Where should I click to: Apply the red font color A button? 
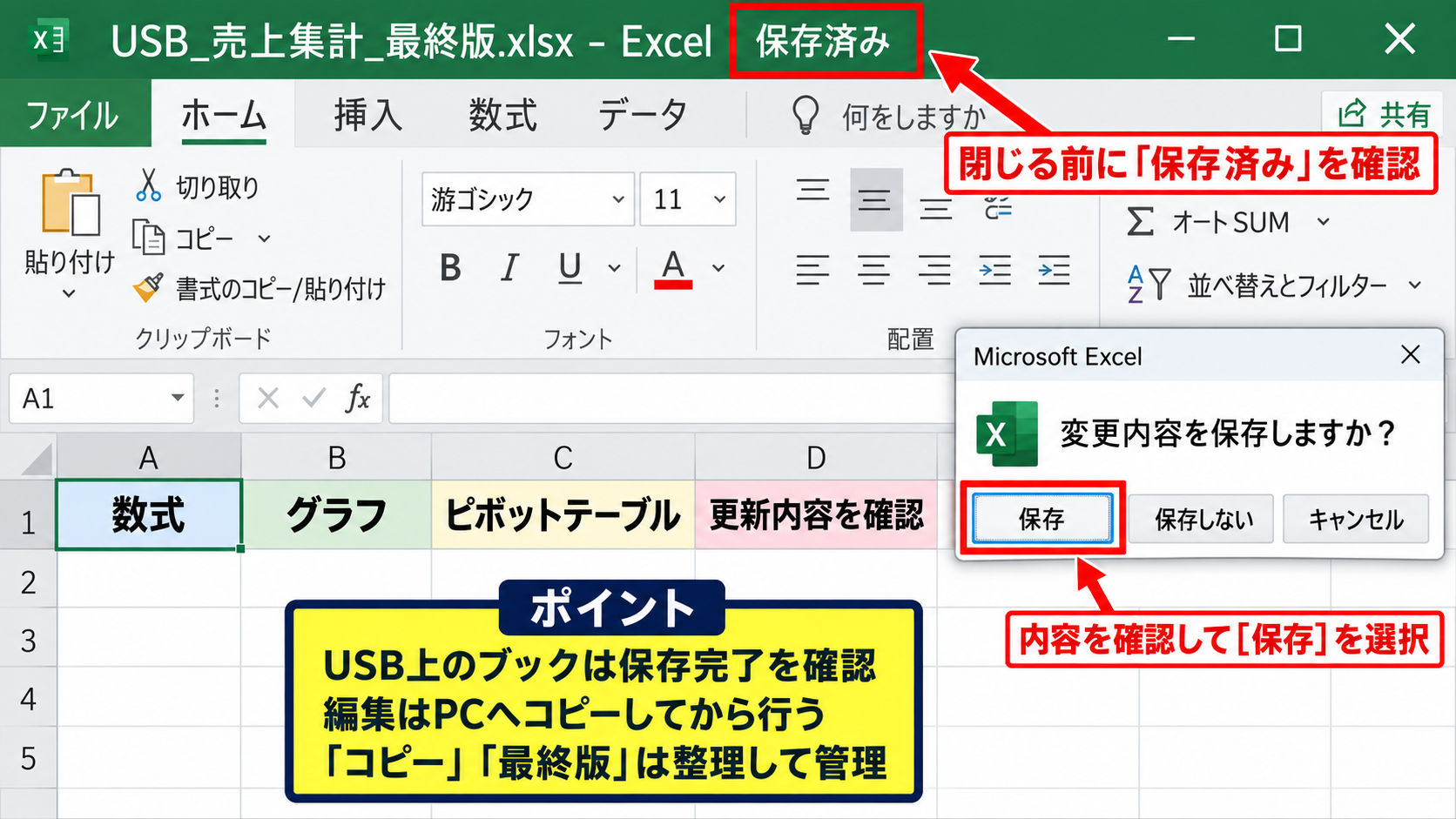coord(673,269)
